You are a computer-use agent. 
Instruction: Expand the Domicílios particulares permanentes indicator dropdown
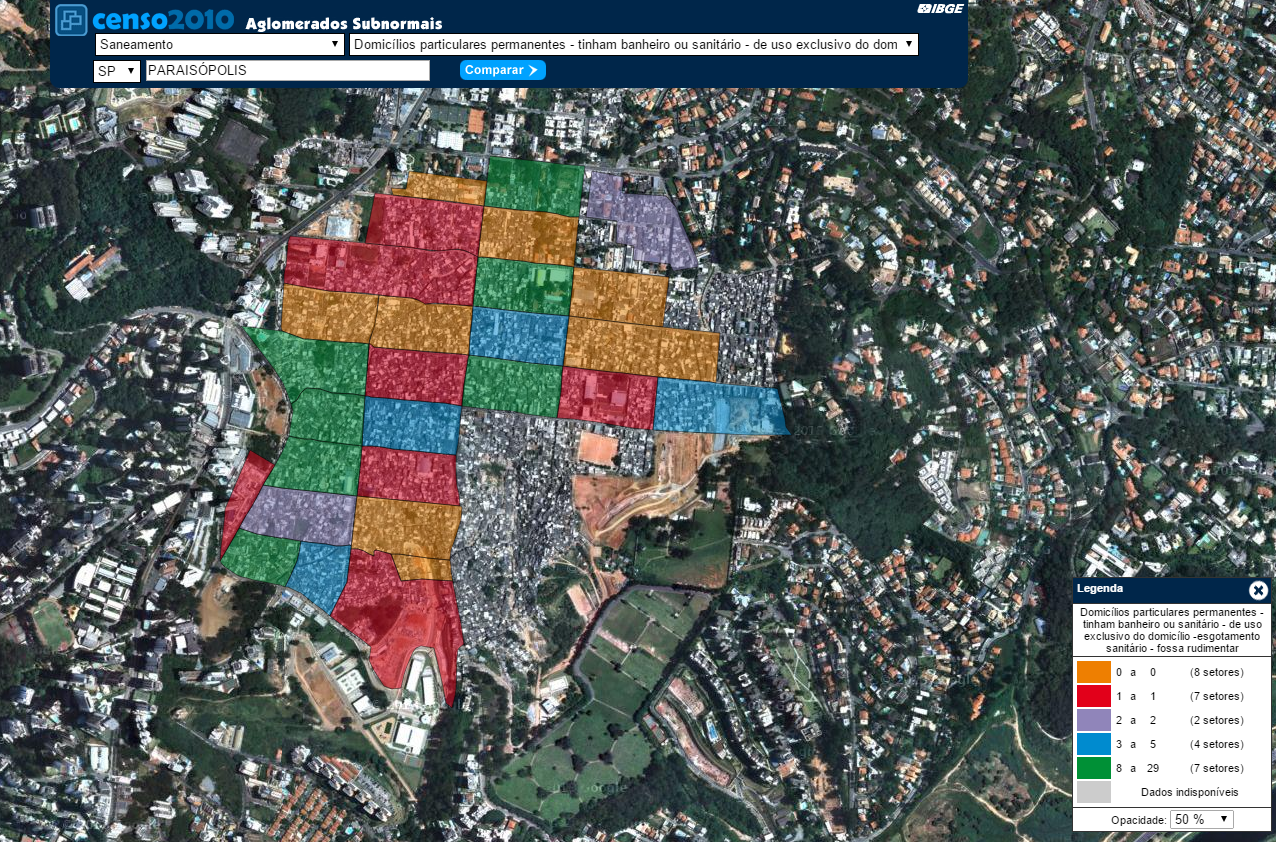633,45
